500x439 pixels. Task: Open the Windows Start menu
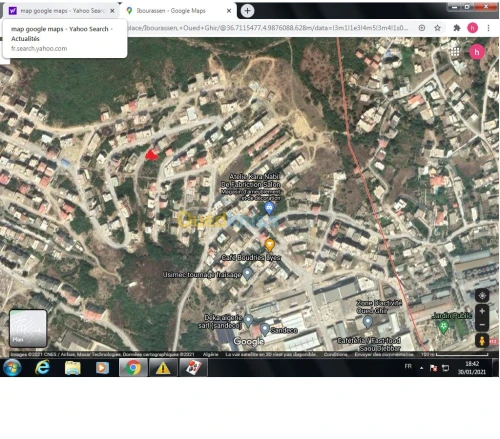click(12, 368)
